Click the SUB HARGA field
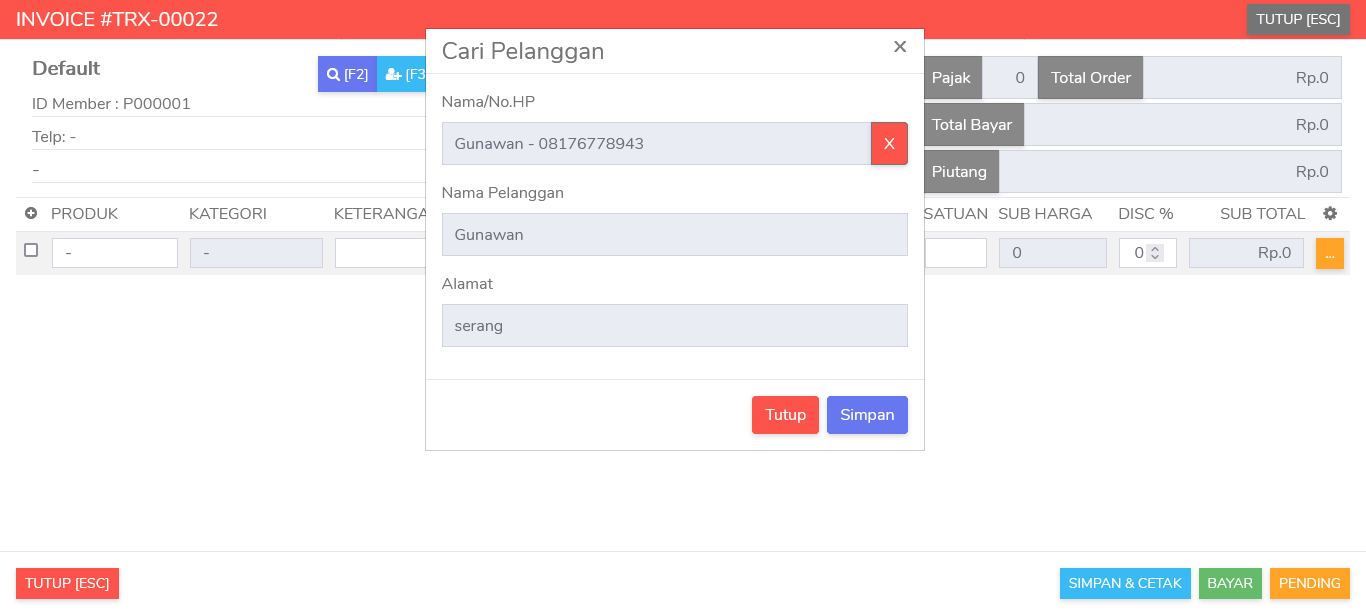The image size is (1366, 615). pos(1053,253)
